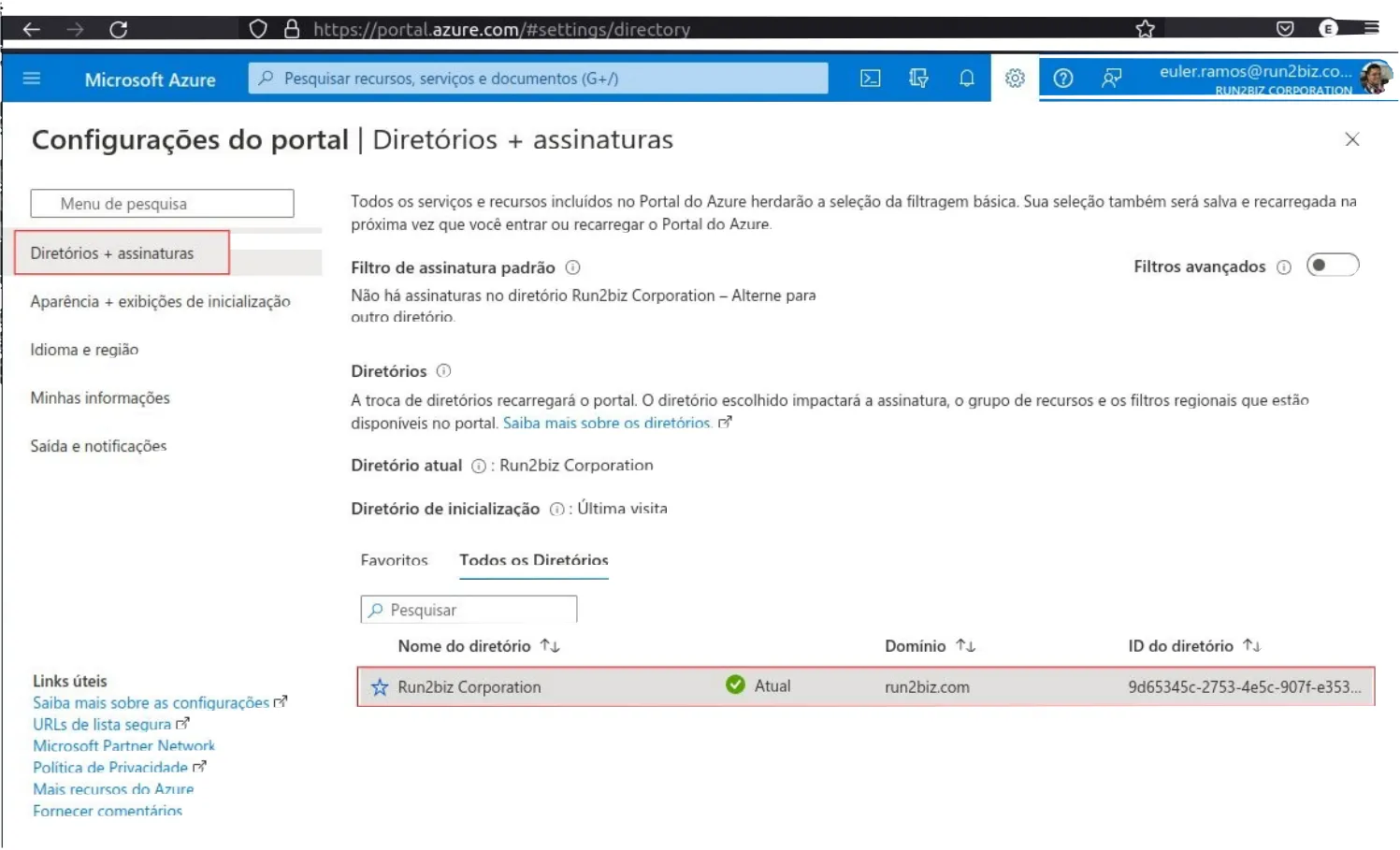Image resolution: width=1400 pixels, height=850 pixels.
Task: Focus the Azure global search box
Action: point(539,79)
